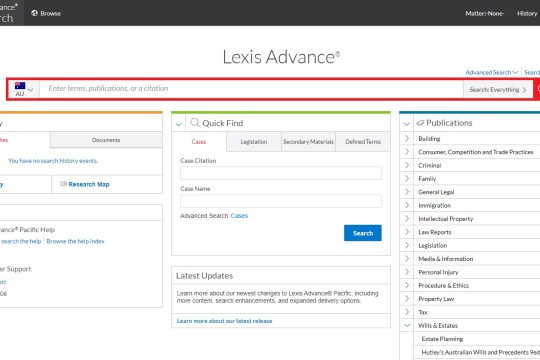Image resolution: width=540 pixels, height=360 pixels.
Task: Select the Property Law category label
Action: click(436, 299)
